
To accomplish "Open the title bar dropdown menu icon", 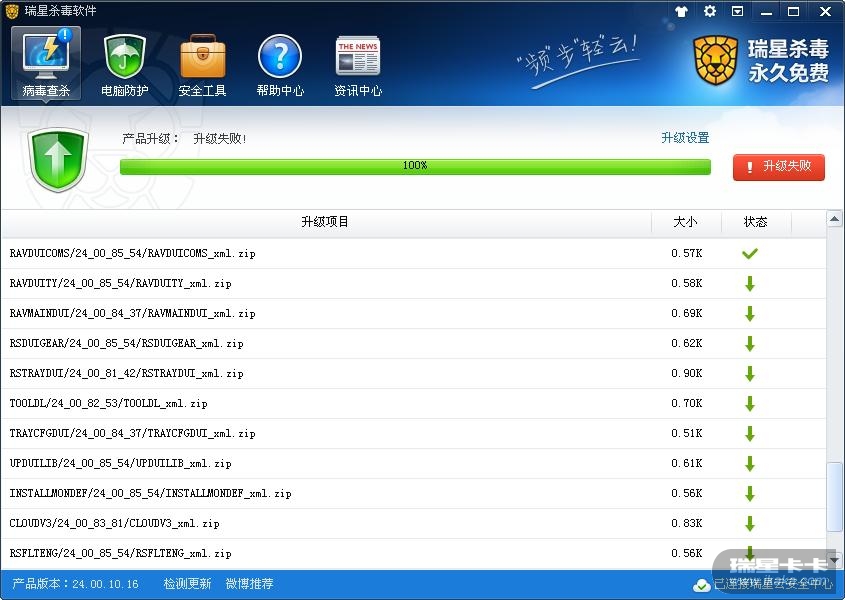I will [738, 11].
